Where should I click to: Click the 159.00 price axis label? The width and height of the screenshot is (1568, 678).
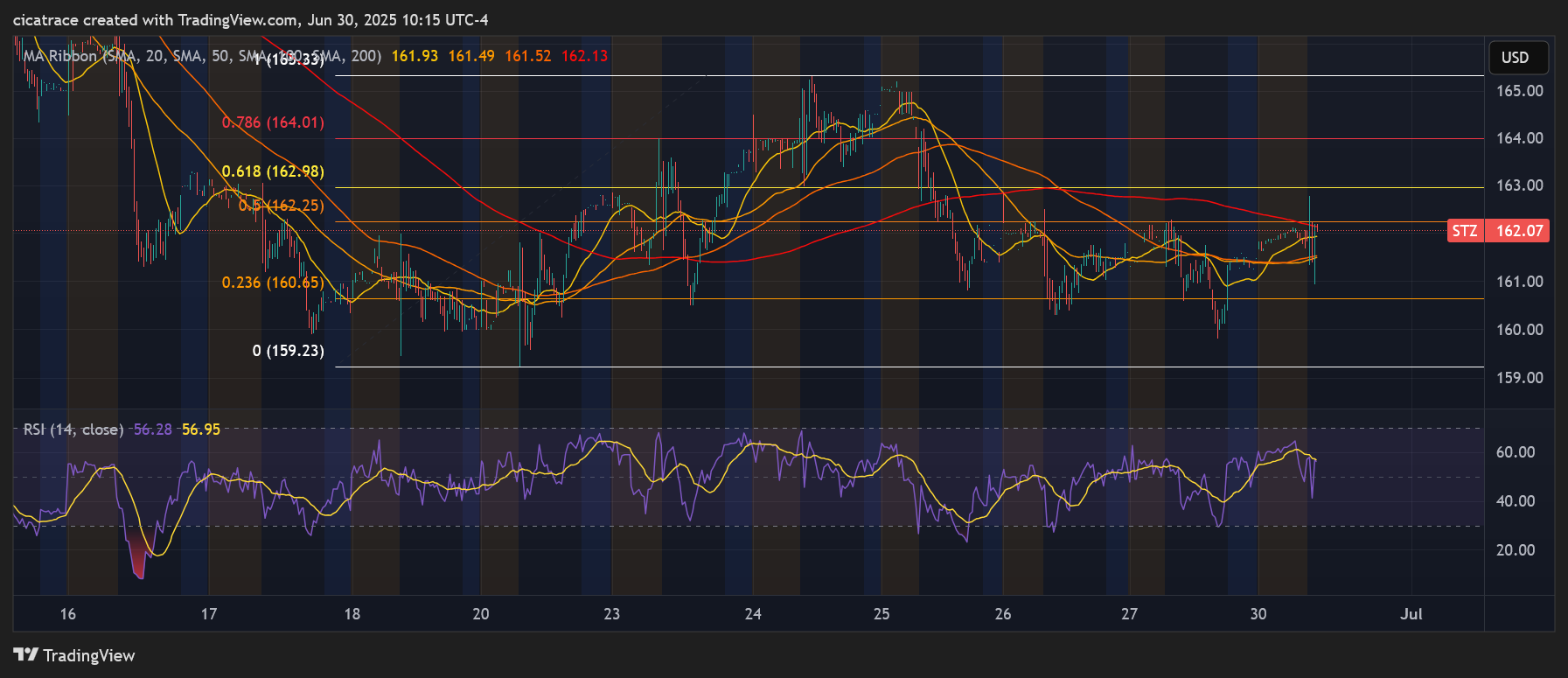[x=1520, y=378]
